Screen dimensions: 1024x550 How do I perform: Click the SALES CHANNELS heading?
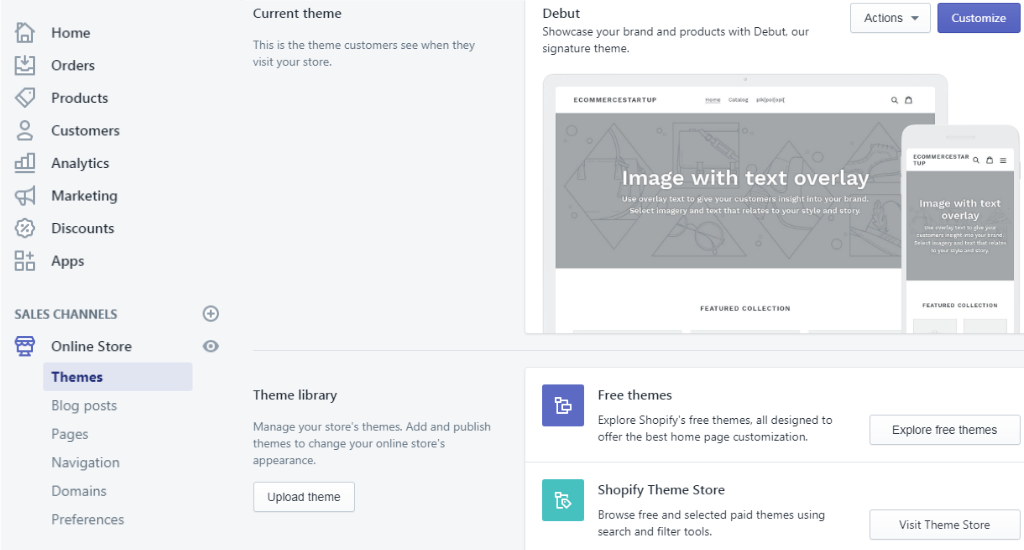pos(66,314)
